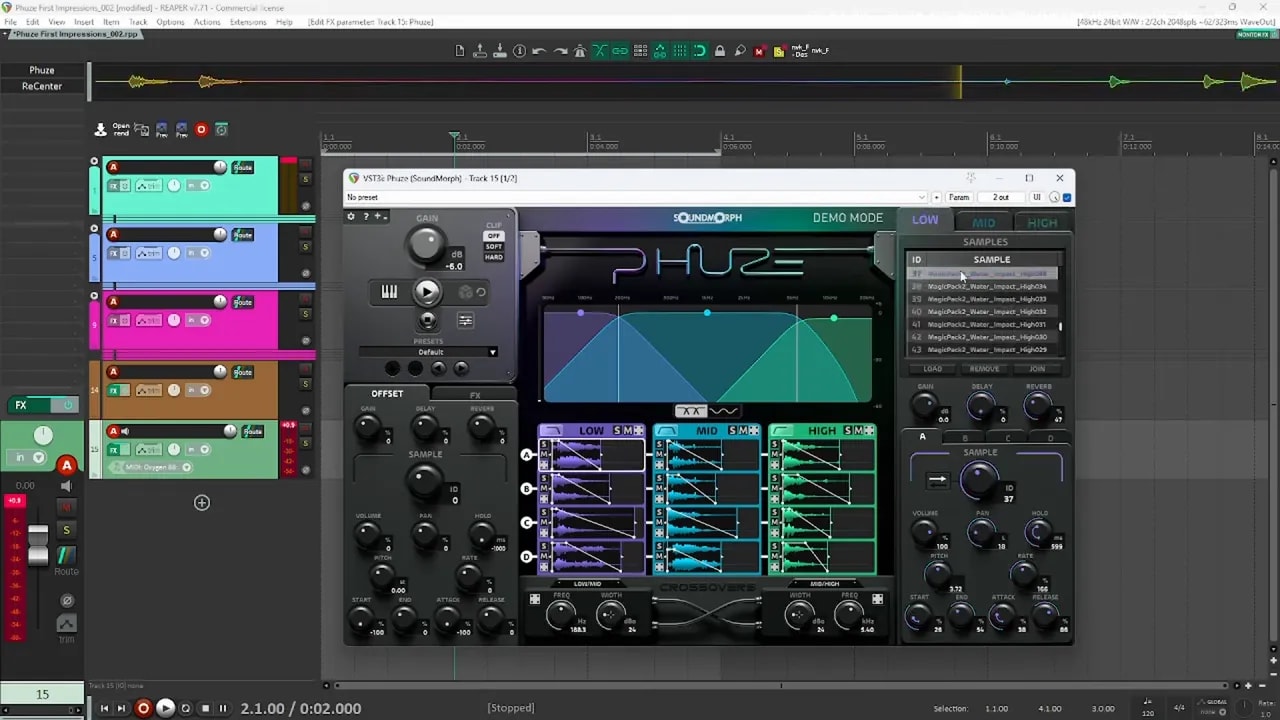Click Reaper transport record button
The width and height of the screenshot is (1280, 720).
click(143, 708)
